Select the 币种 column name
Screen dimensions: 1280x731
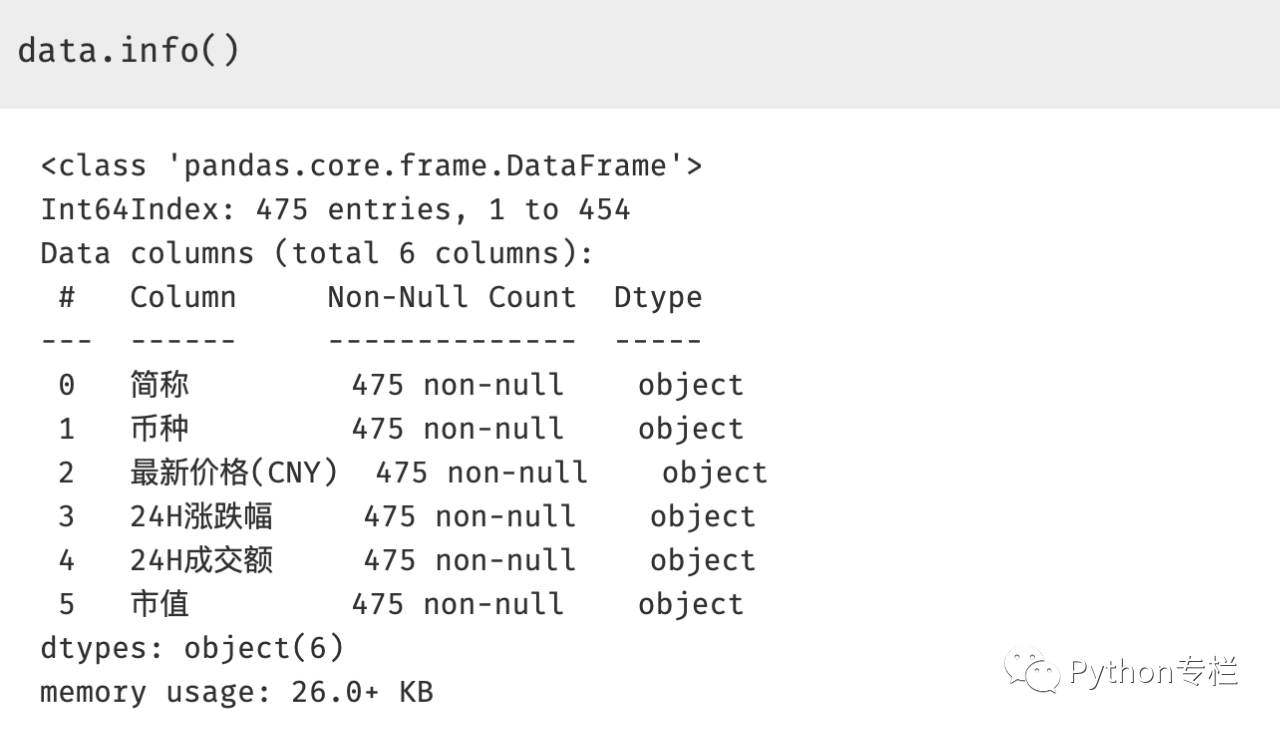(159, 429)
